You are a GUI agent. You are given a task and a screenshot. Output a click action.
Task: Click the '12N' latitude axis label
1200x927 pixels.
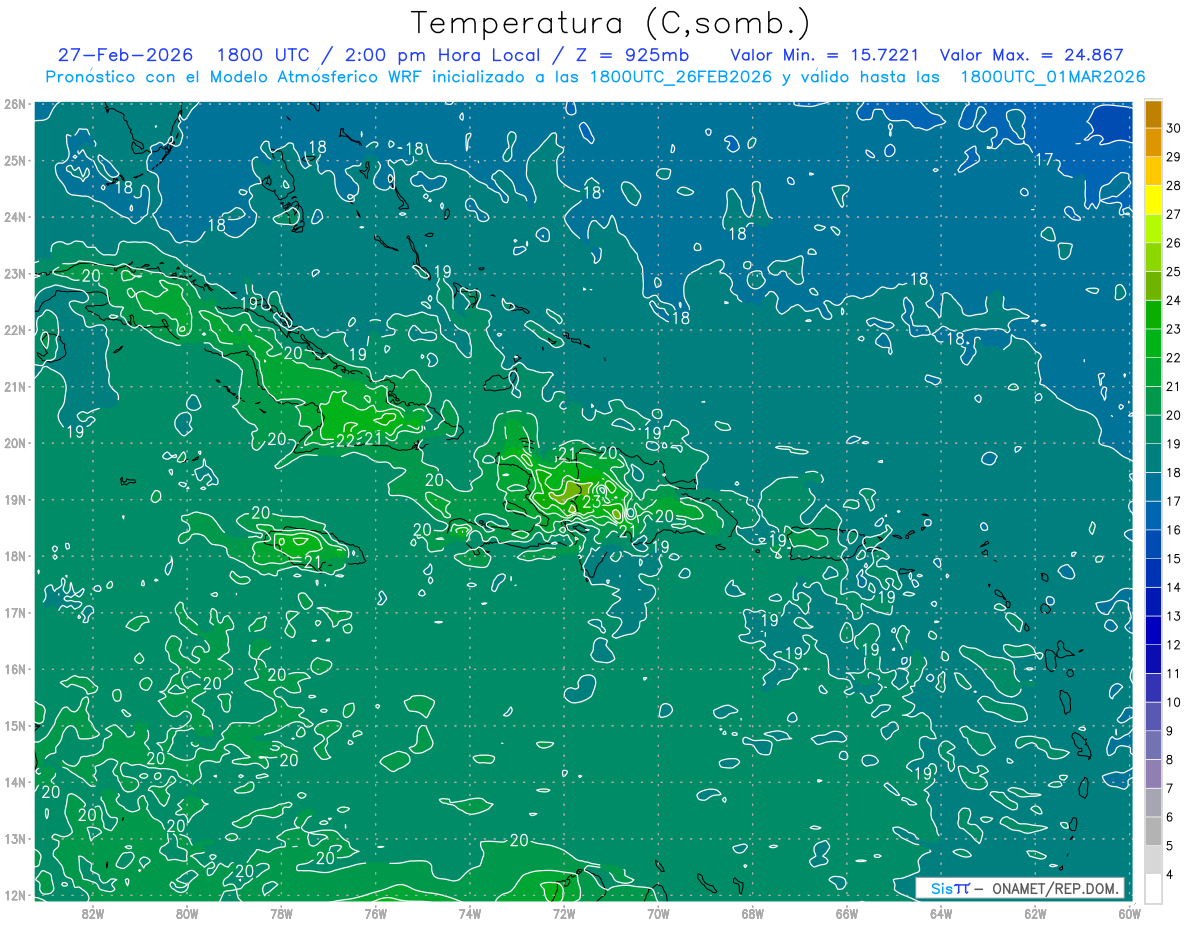(15, 895)
